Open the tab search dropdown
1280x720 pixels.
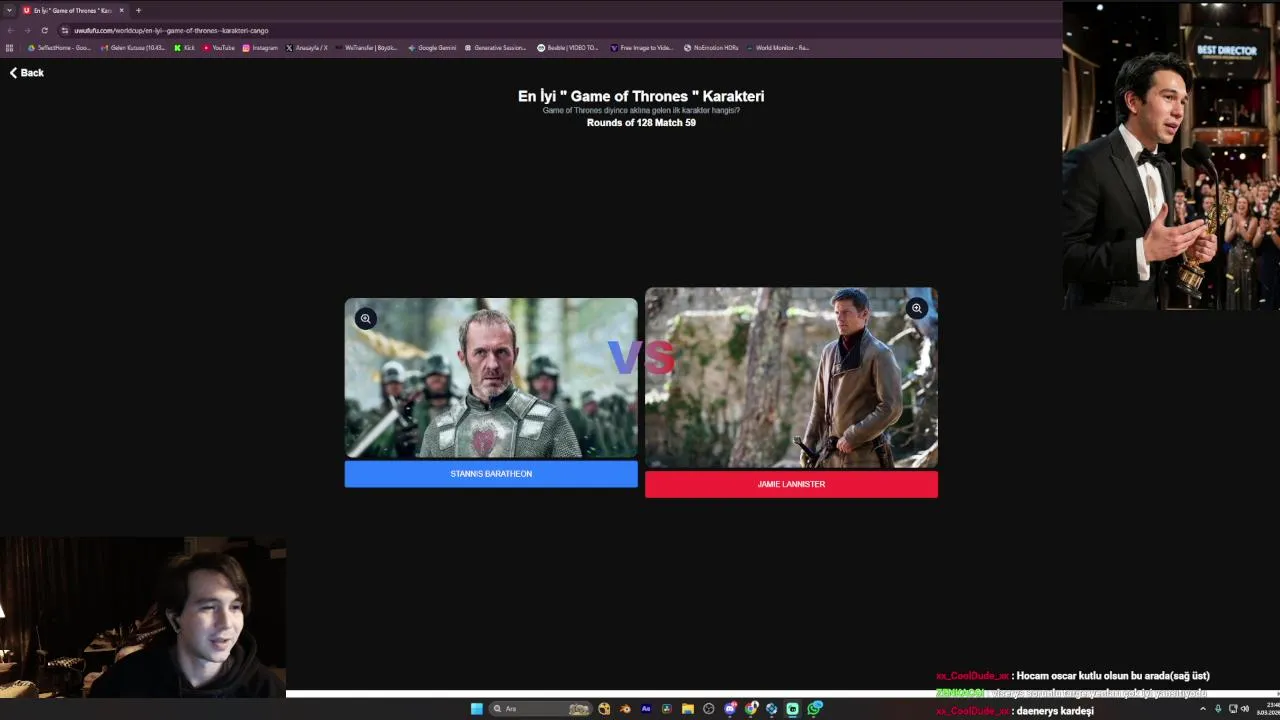[9, 10]
